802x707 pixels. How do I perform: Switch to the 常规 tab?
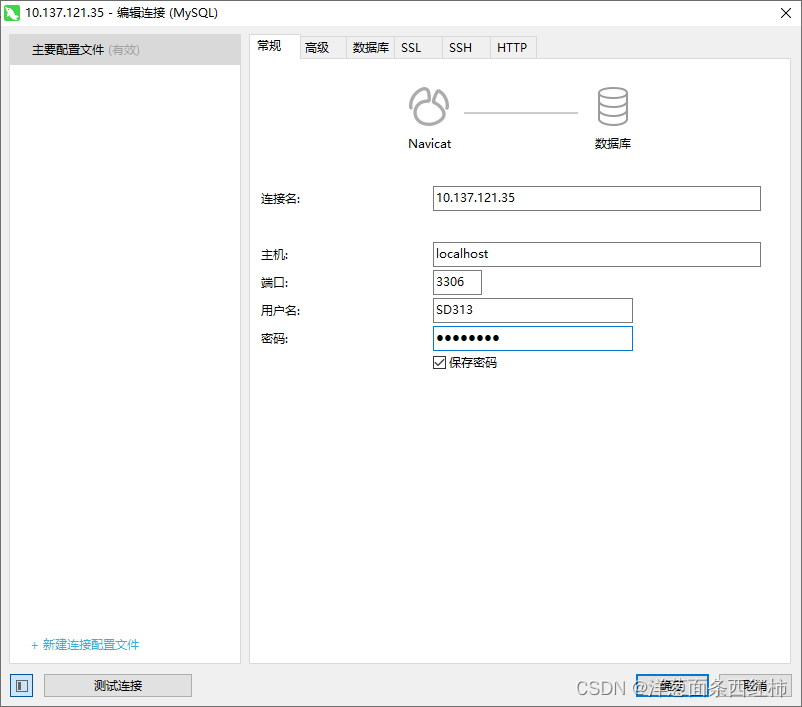[275, 47]
